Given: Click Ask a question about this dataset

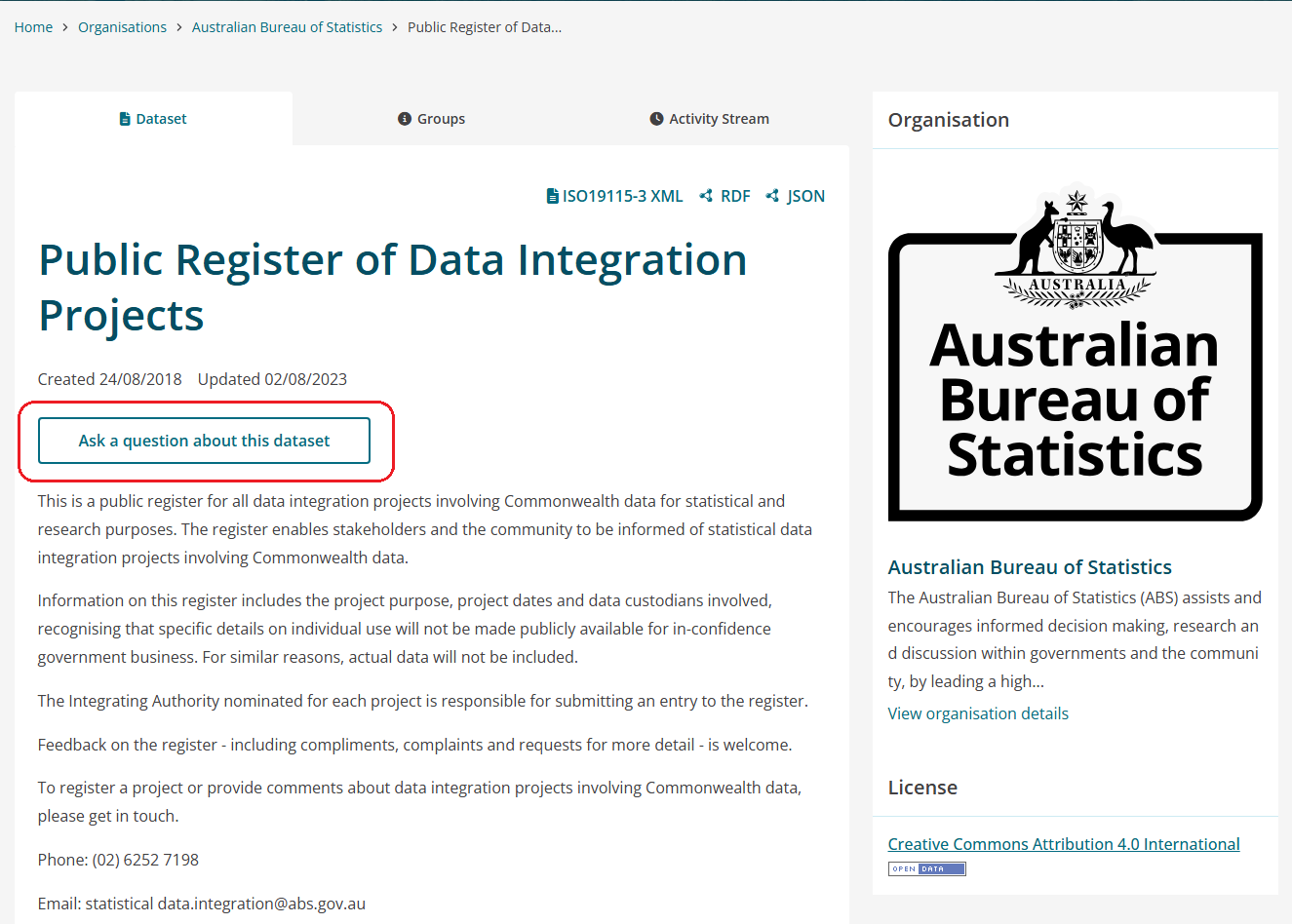Looking at the screenshot, I should (204, 441).
